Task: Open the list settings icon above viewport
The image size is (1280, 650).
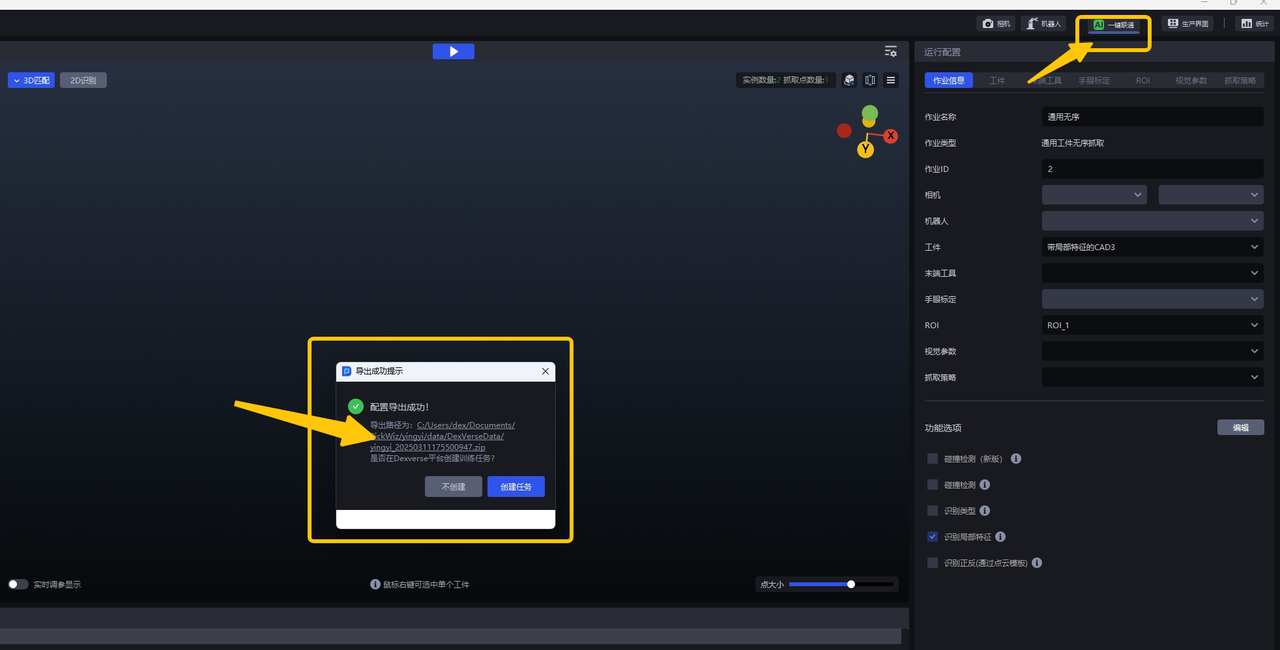Action: [890, 51]
